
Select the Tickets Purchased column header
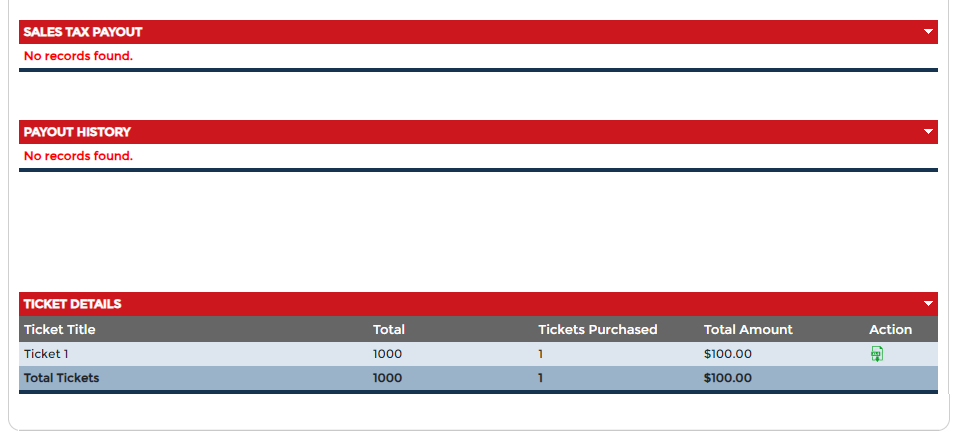pos(598,329)
